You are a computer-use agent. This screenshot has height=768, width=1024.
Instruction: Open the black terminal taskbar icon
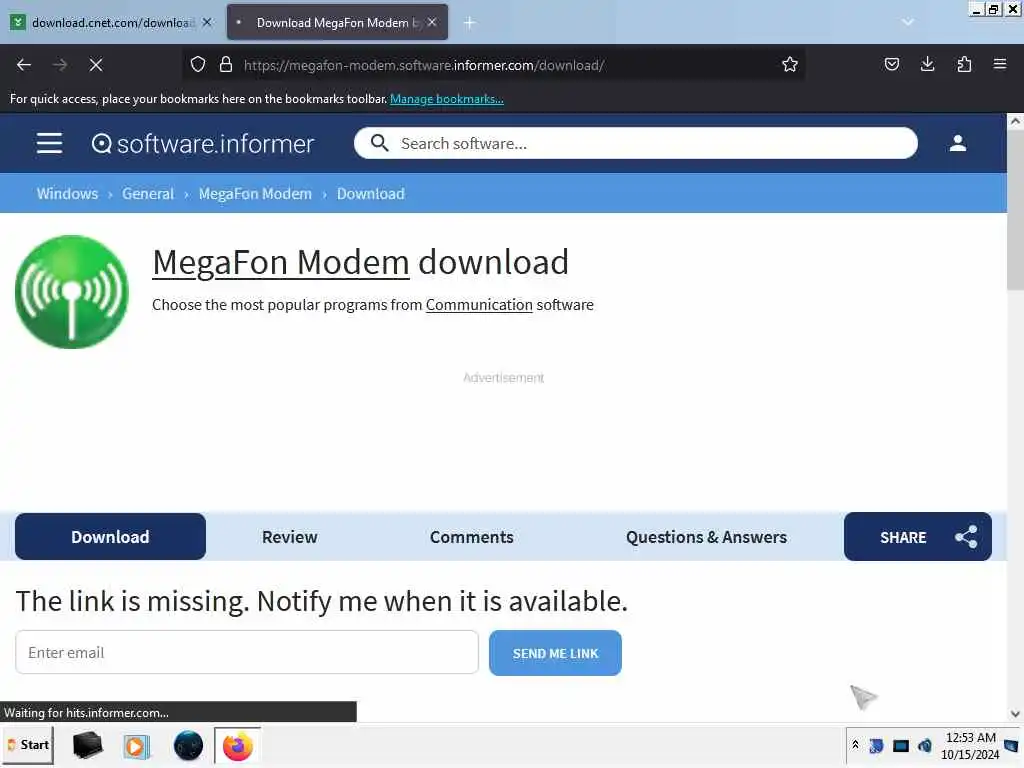click(x=88, y=746)
